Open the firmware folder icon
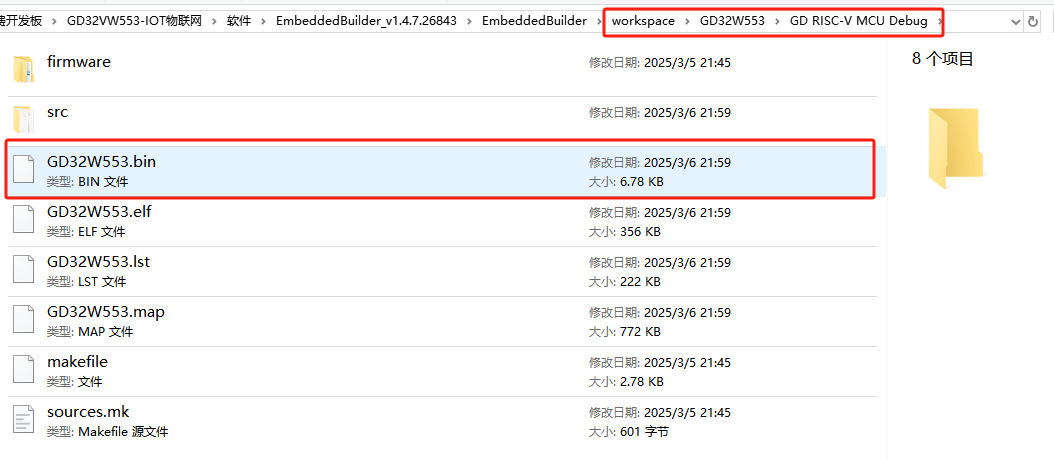 pos(23,70)
